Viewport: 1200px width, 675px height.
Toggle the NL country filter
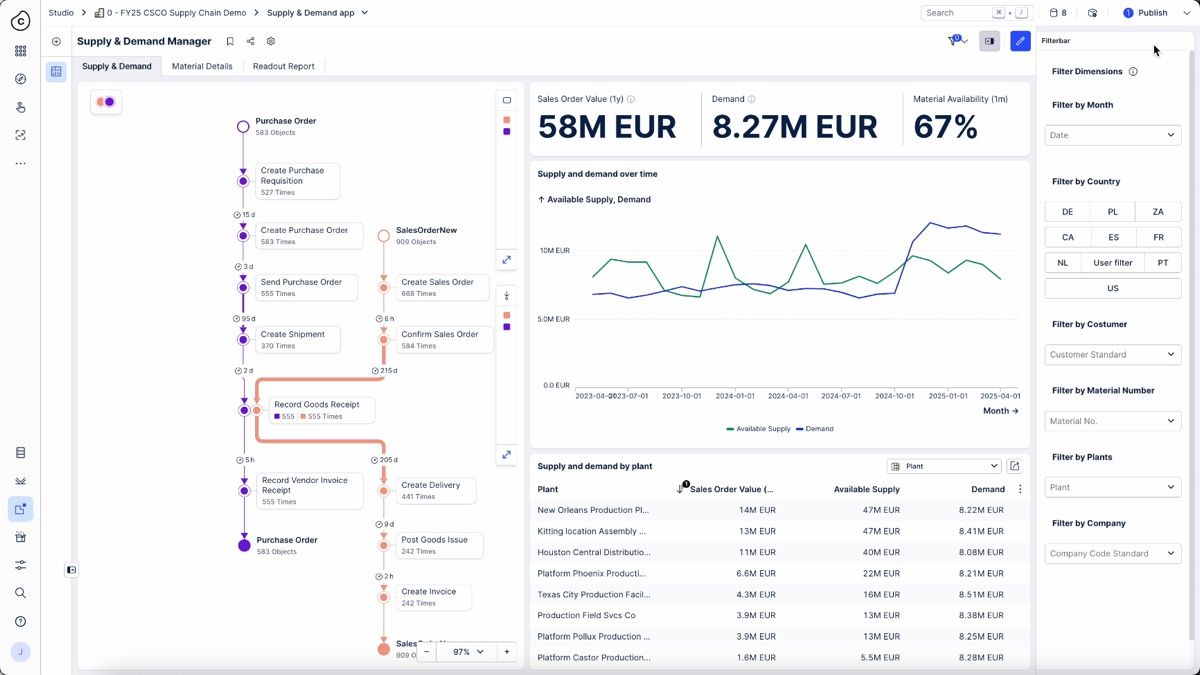(1063, 263)
